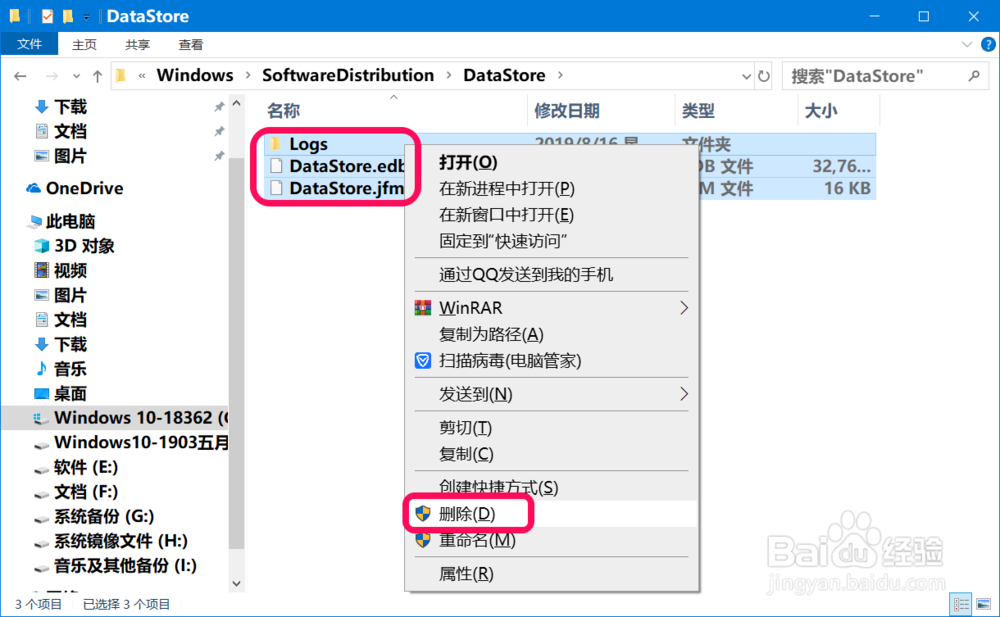Image resolution: width=1000 pixels, height=617 pixels.
Task: Expand chevron after Windows in address path
Action: [248, 75]
